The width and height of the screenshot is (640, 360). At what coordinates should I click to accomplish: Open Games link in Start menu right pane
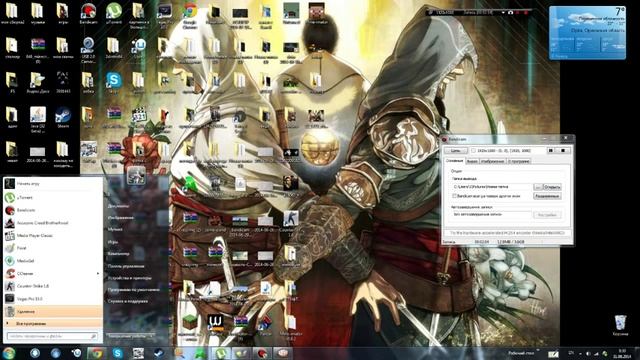click(x=113, y=242)
